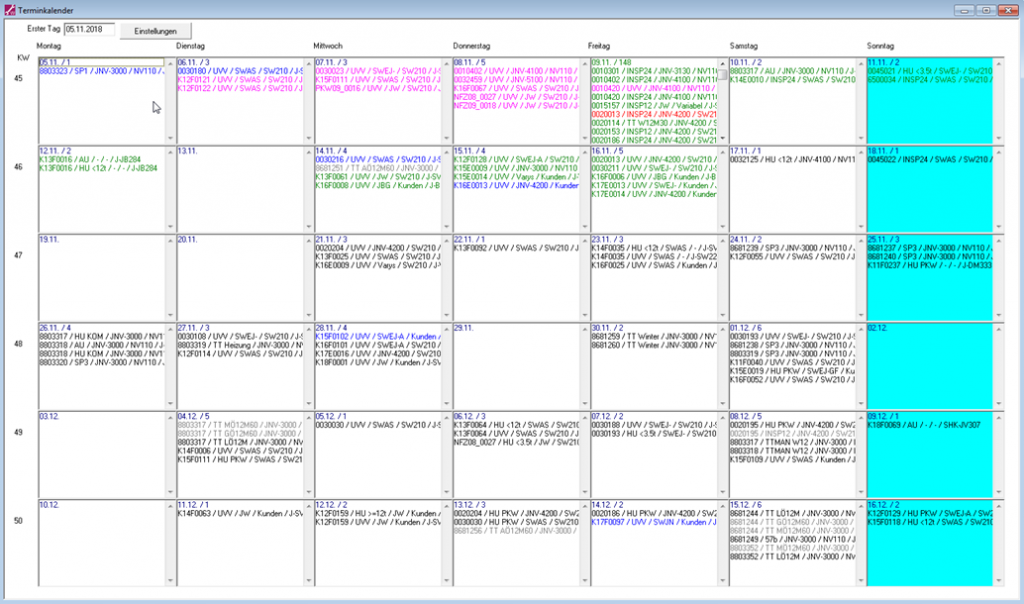The image size is (1024, 604).
Task: Maximize the Terminkalender window
Action: pos(986,8)
